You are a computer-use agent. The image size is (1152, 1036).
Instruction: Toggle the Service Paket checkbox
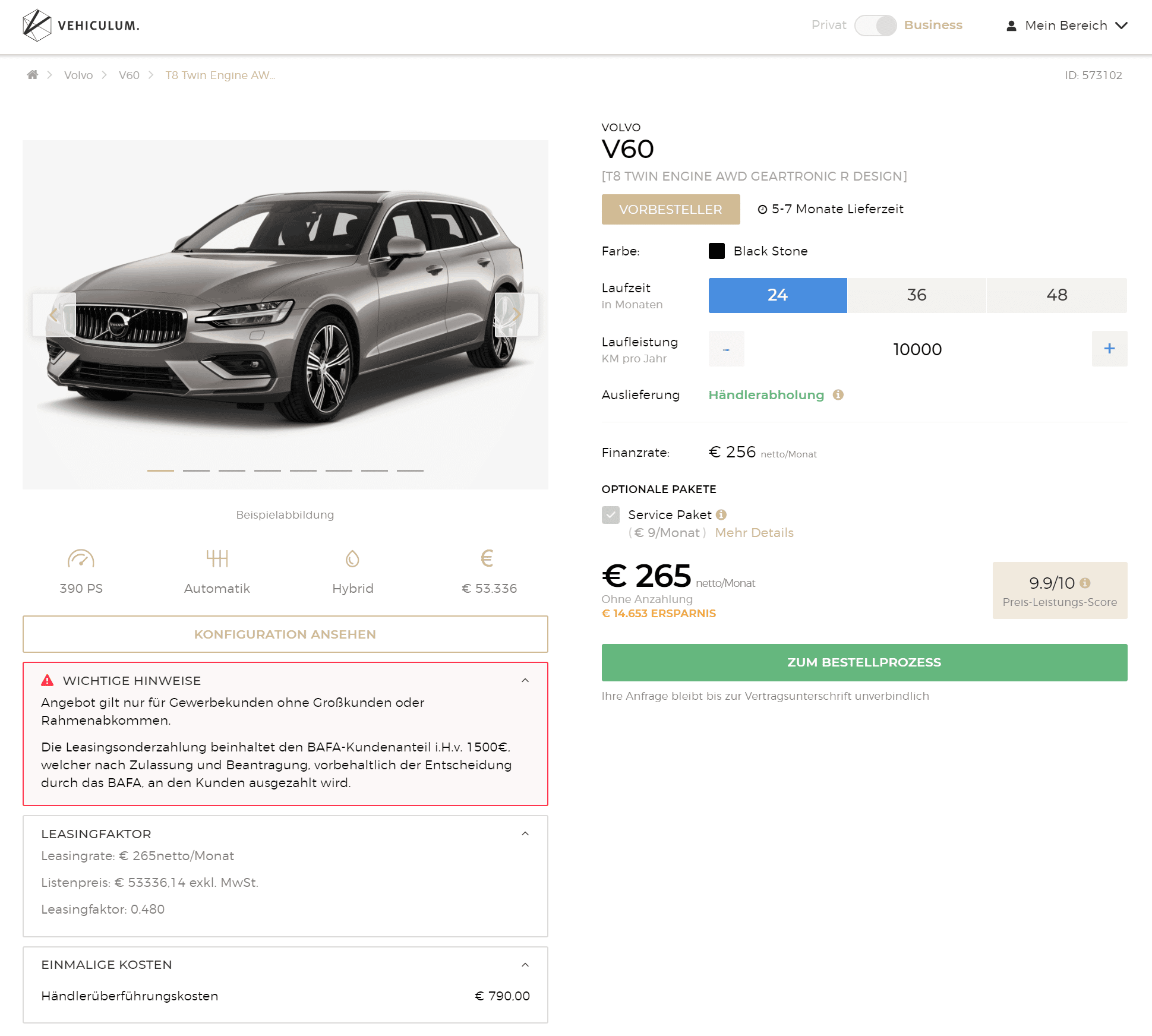[x=611, y=514]
